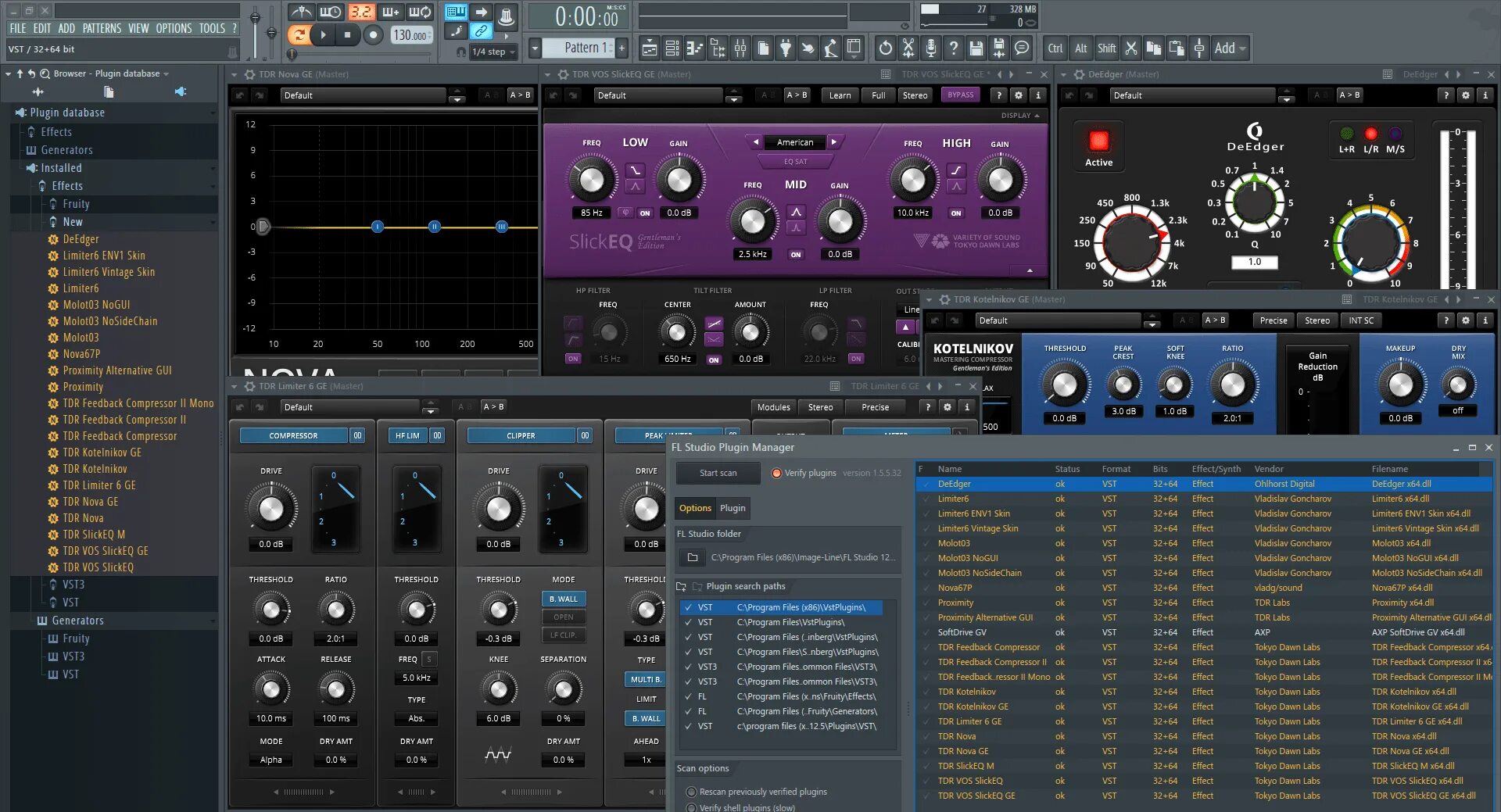Image resolution: width=1501 pixels, height=812 pixels.
Task: Click the add plugin search path icon
Action: 681,586
